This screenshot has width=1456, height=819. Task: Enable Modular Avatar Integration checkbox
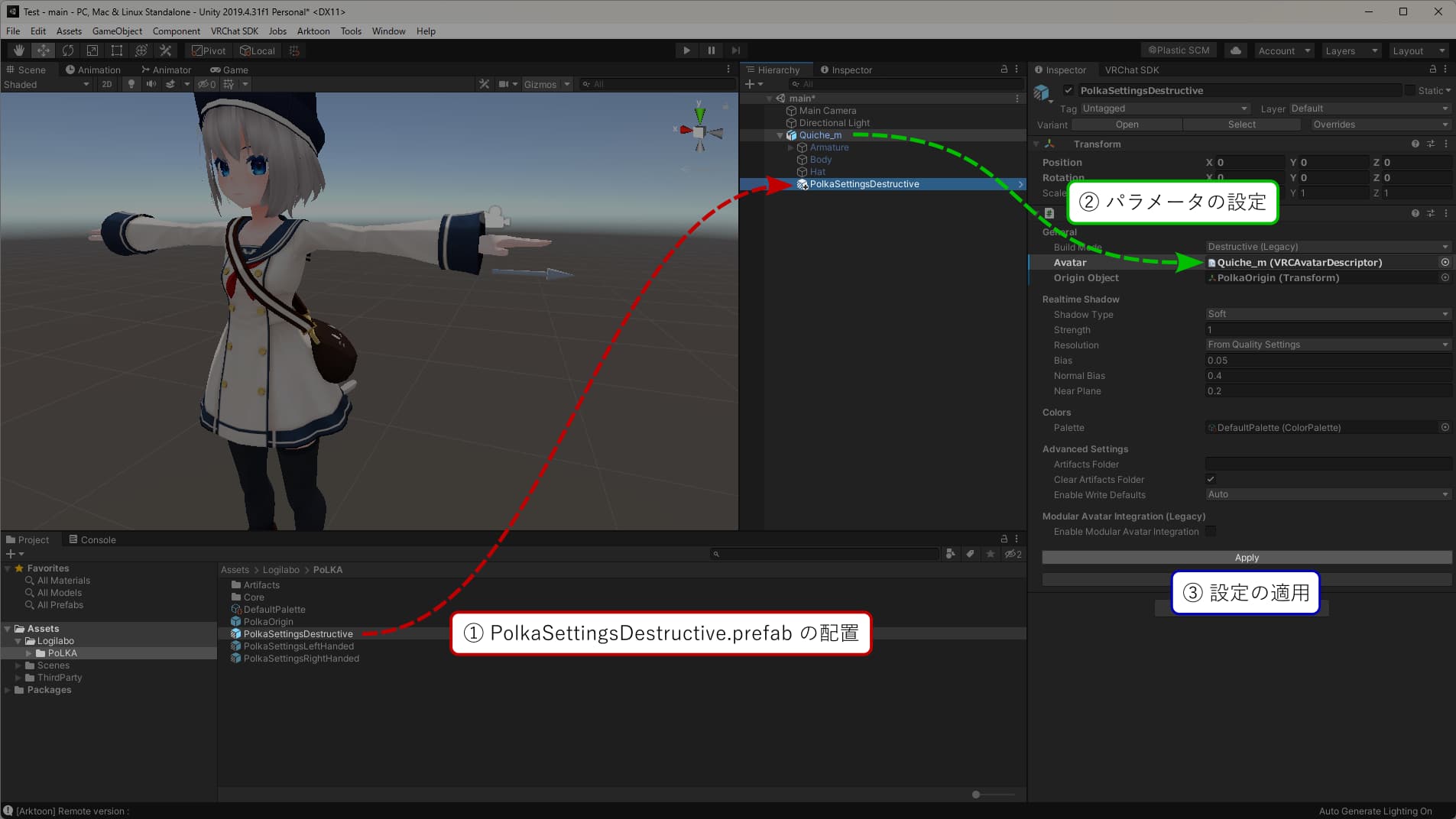1211,531
